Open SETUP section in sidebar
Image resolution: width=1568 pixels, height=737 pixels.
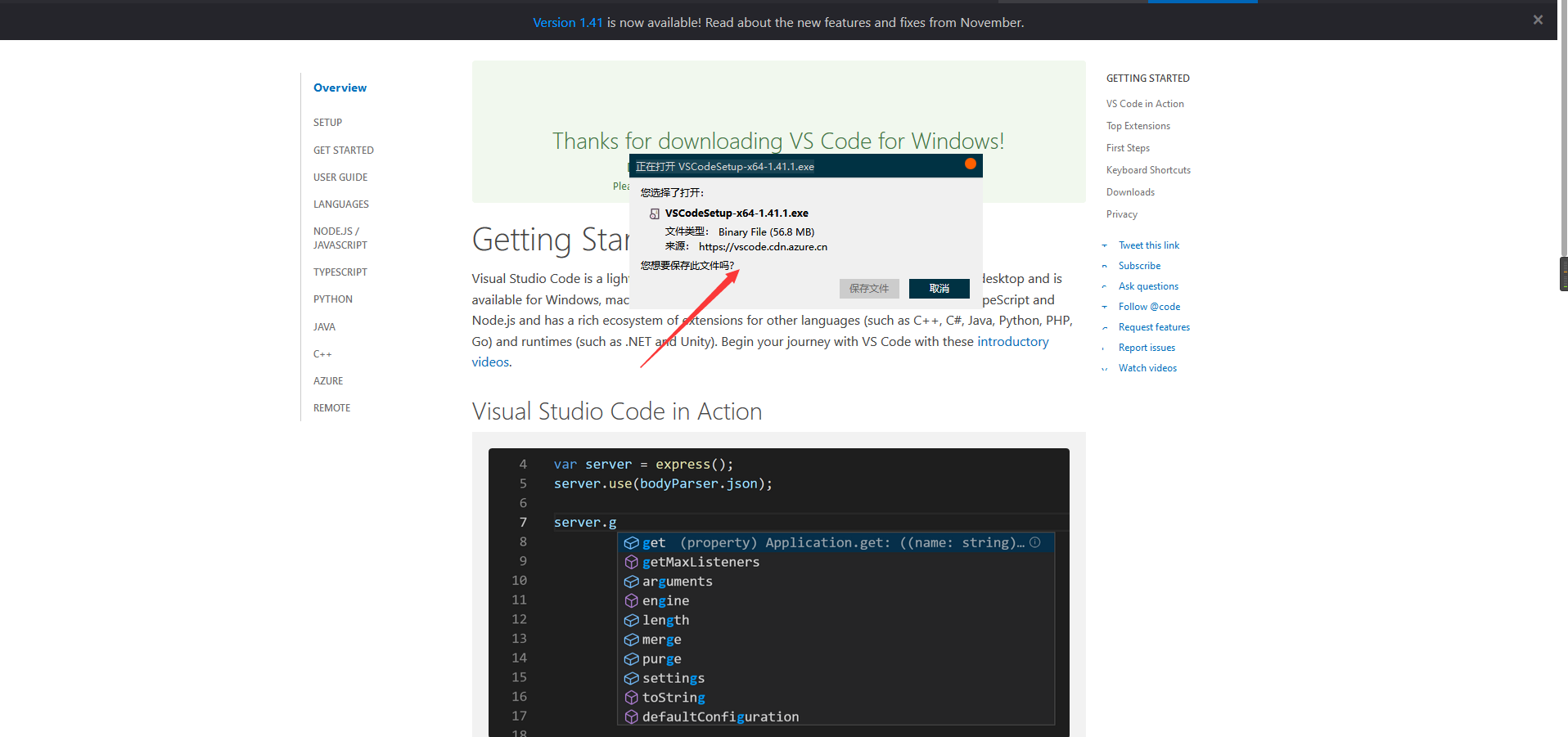tap(327, 123)
